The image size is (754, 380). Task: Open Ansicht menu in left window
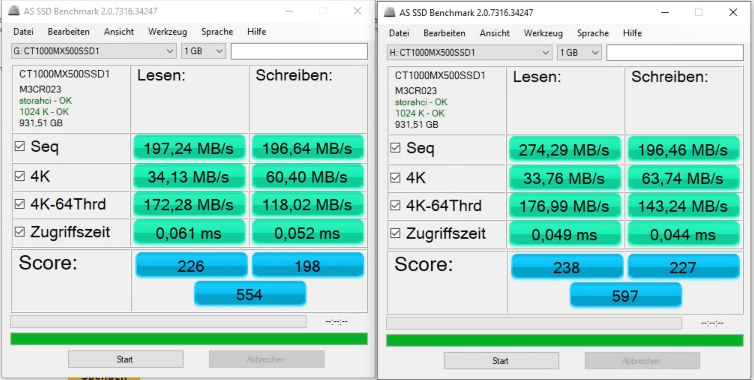click(x=119, y=32)
